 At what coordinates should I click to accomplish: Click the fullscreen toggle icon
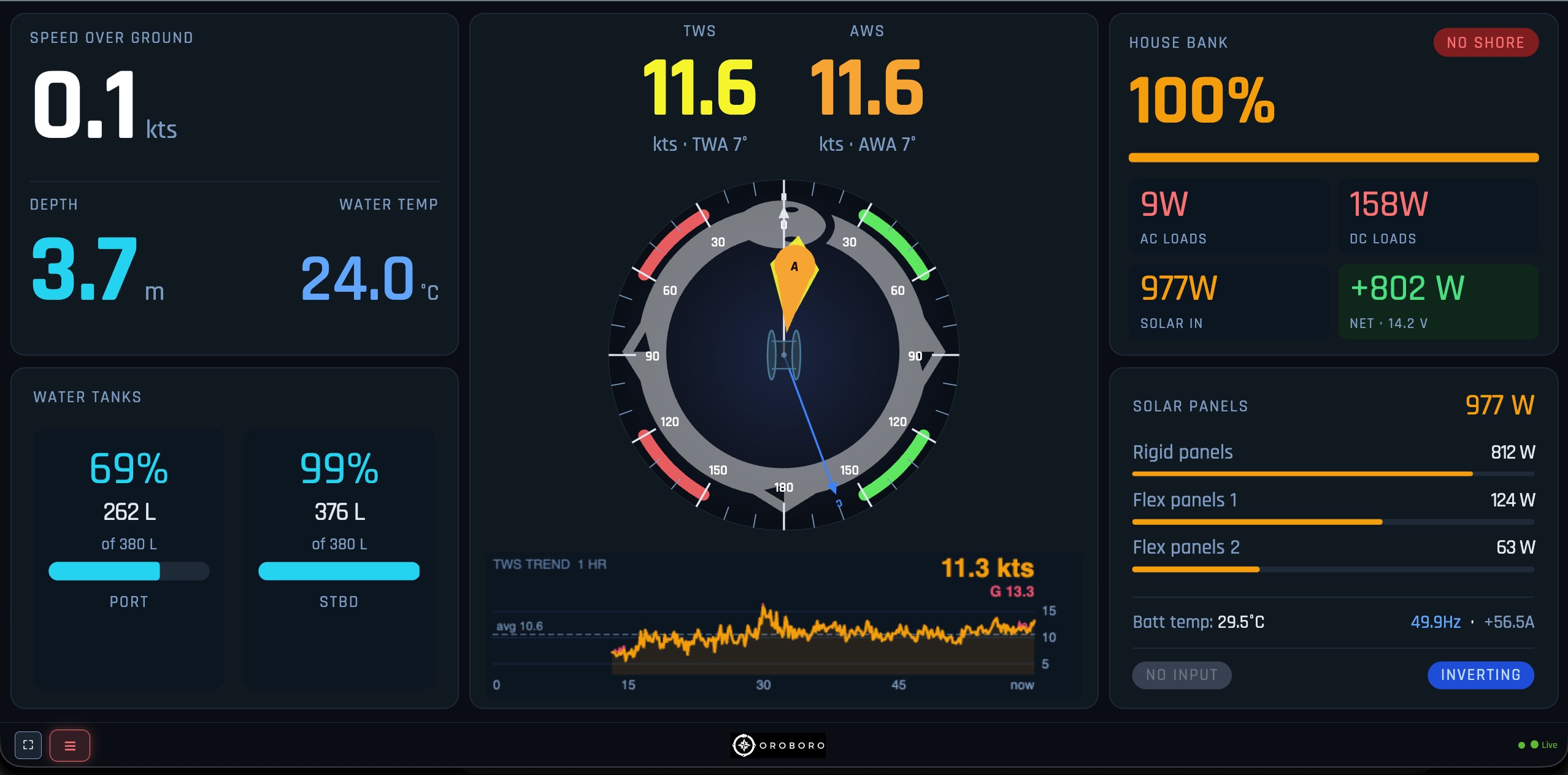tap(28, 745)
